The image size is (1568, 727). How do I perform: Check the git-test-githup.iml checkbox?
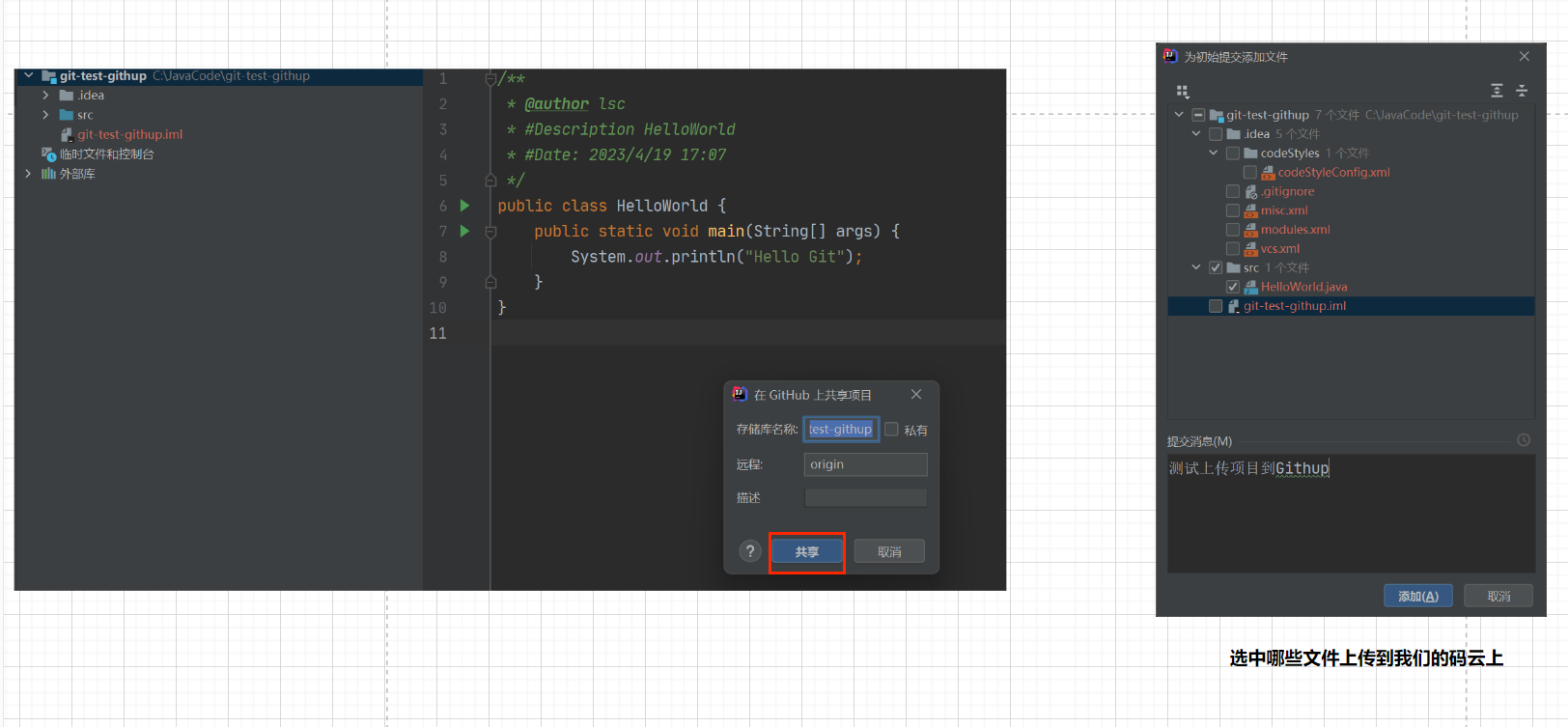pyautogui.click(x=1216, y=306)
